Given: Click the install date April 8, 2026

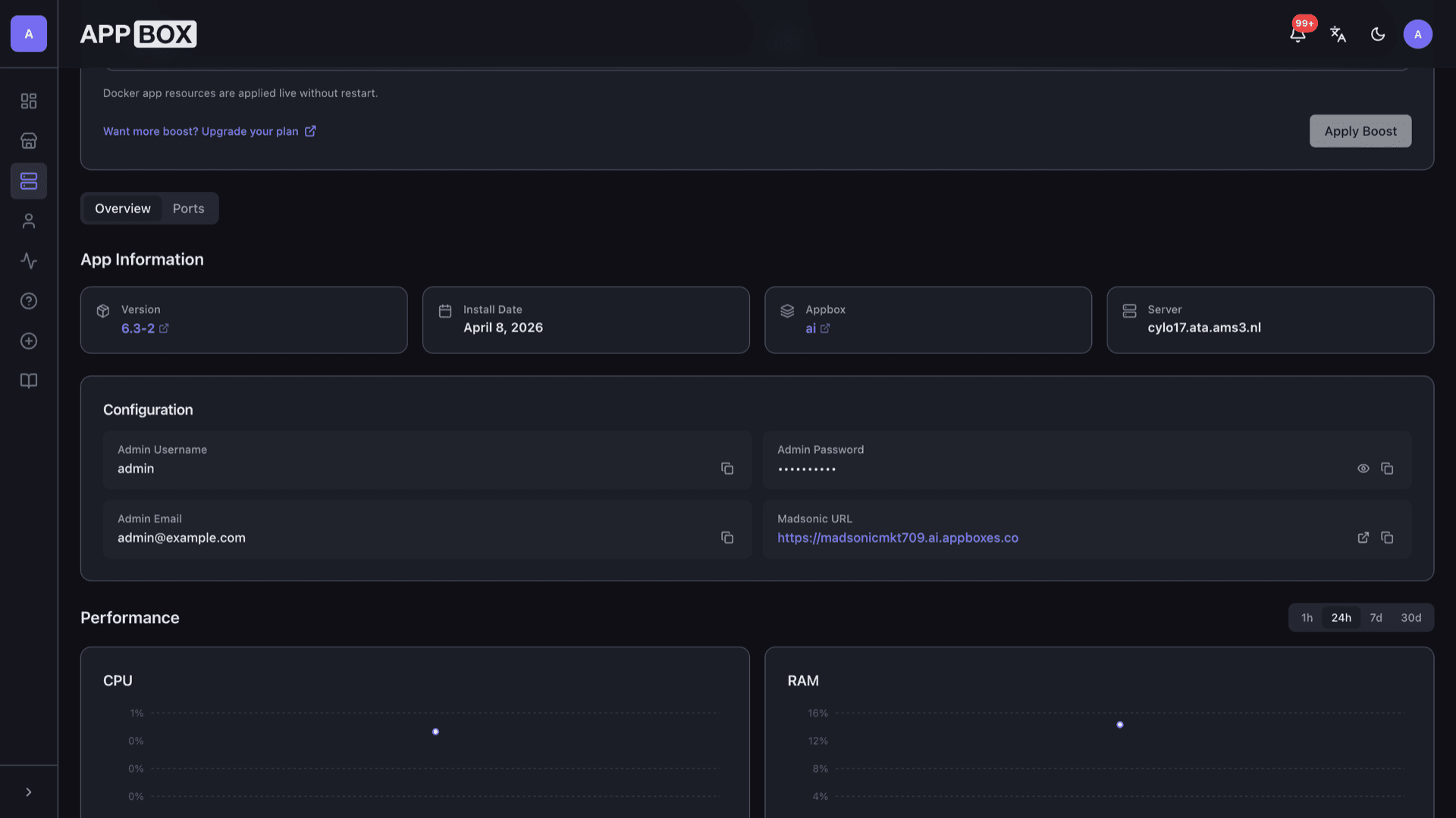Looking at the screenshot, I should point(503,328).
